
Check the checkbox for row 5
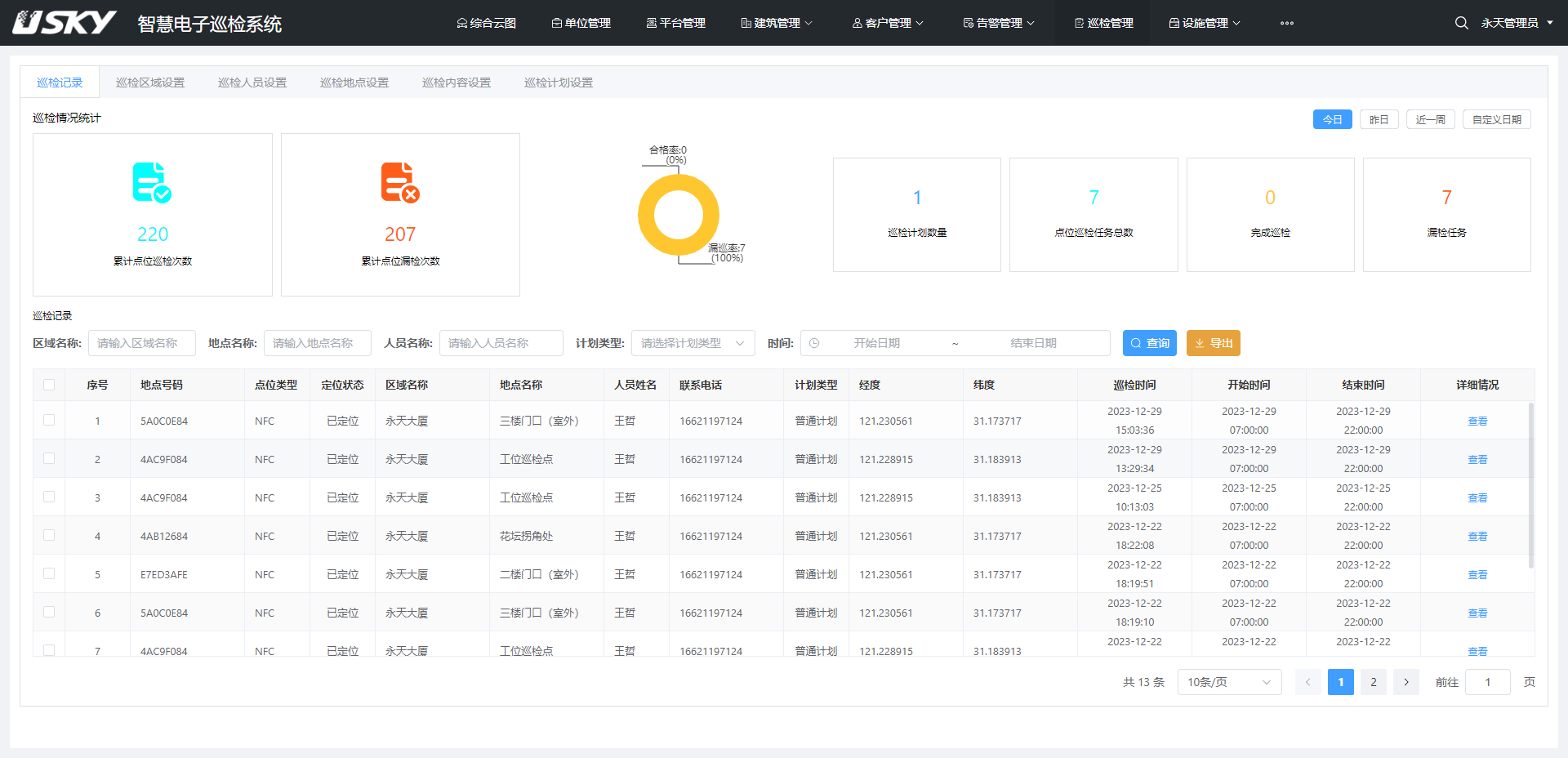(x=49, y=573)
